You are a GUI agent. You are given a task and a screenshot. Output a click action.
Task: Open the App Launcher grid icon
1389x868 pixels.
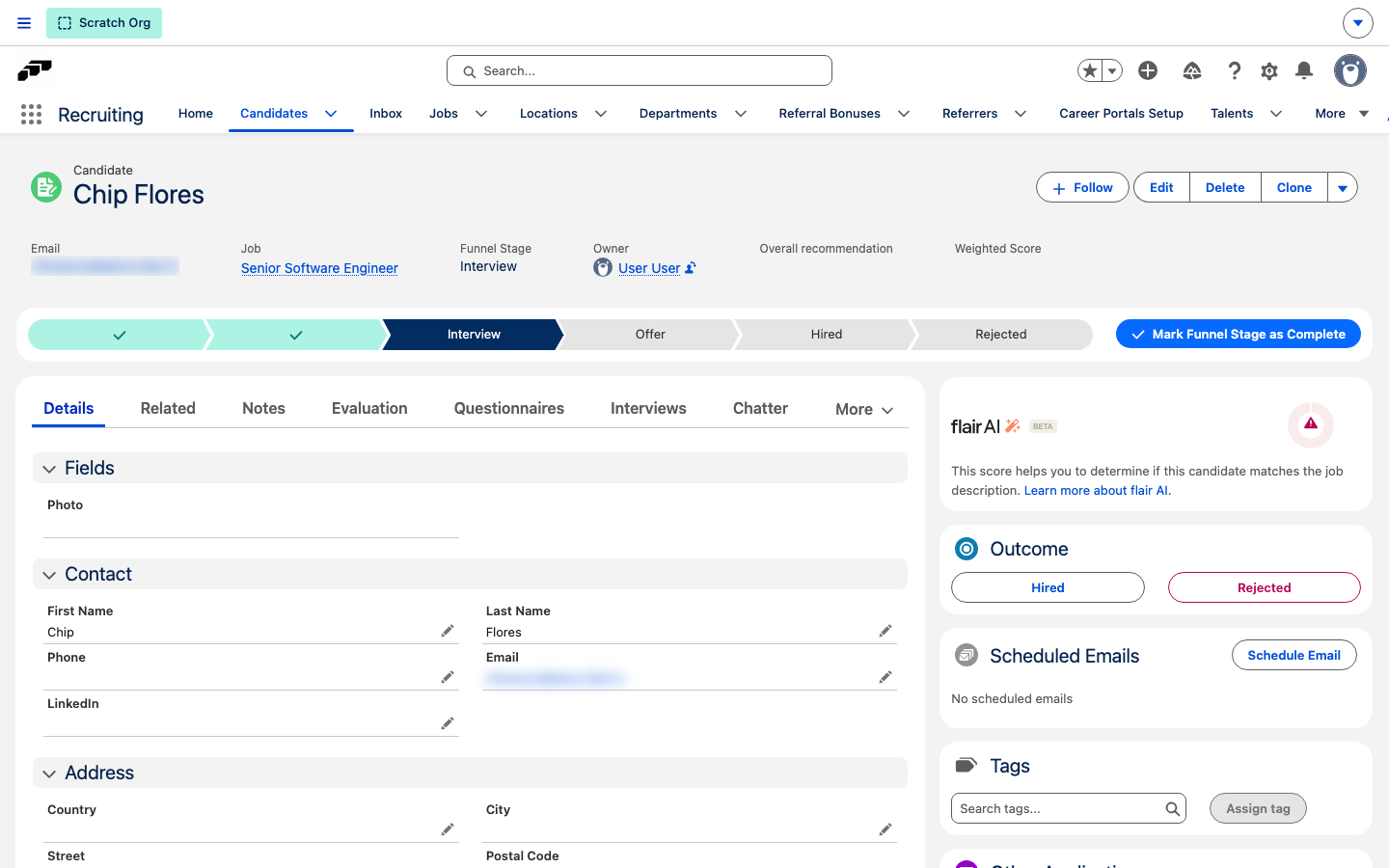31,115
